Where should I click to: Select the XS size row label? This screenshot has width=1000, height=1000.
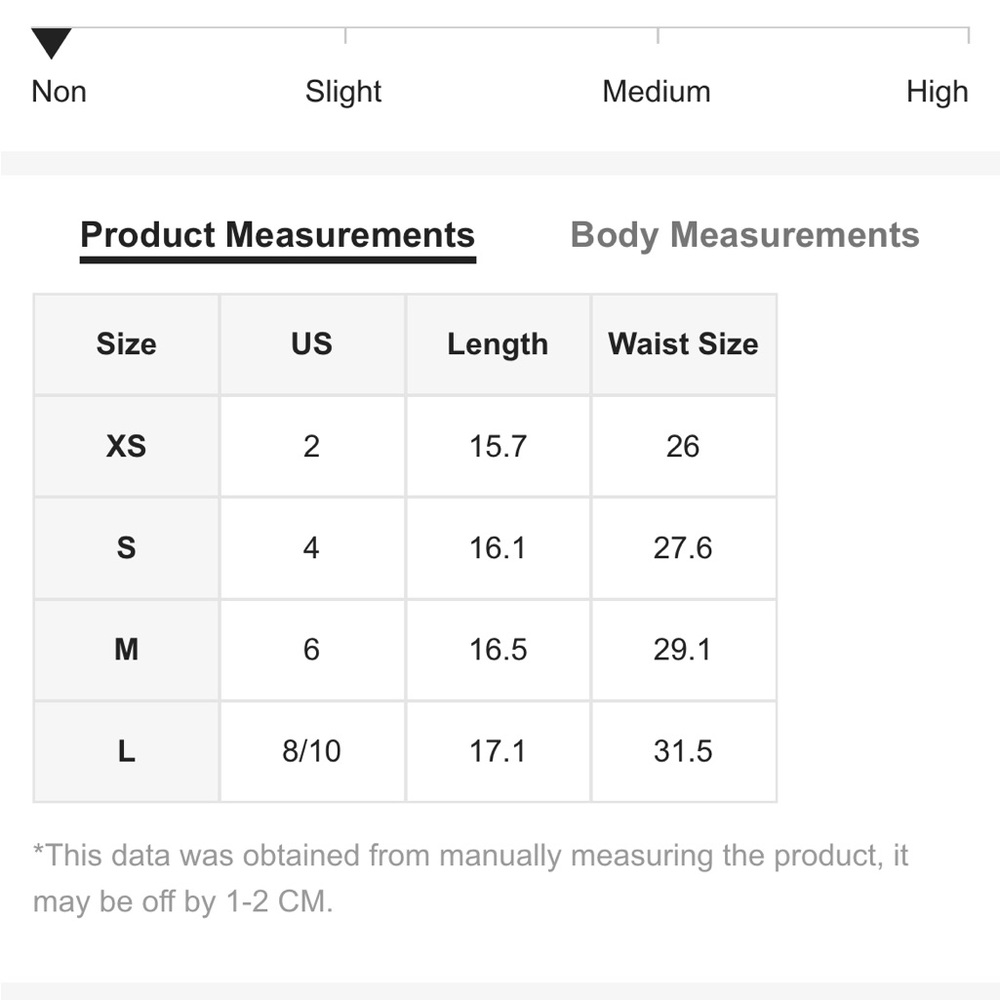tap(126, 446)
